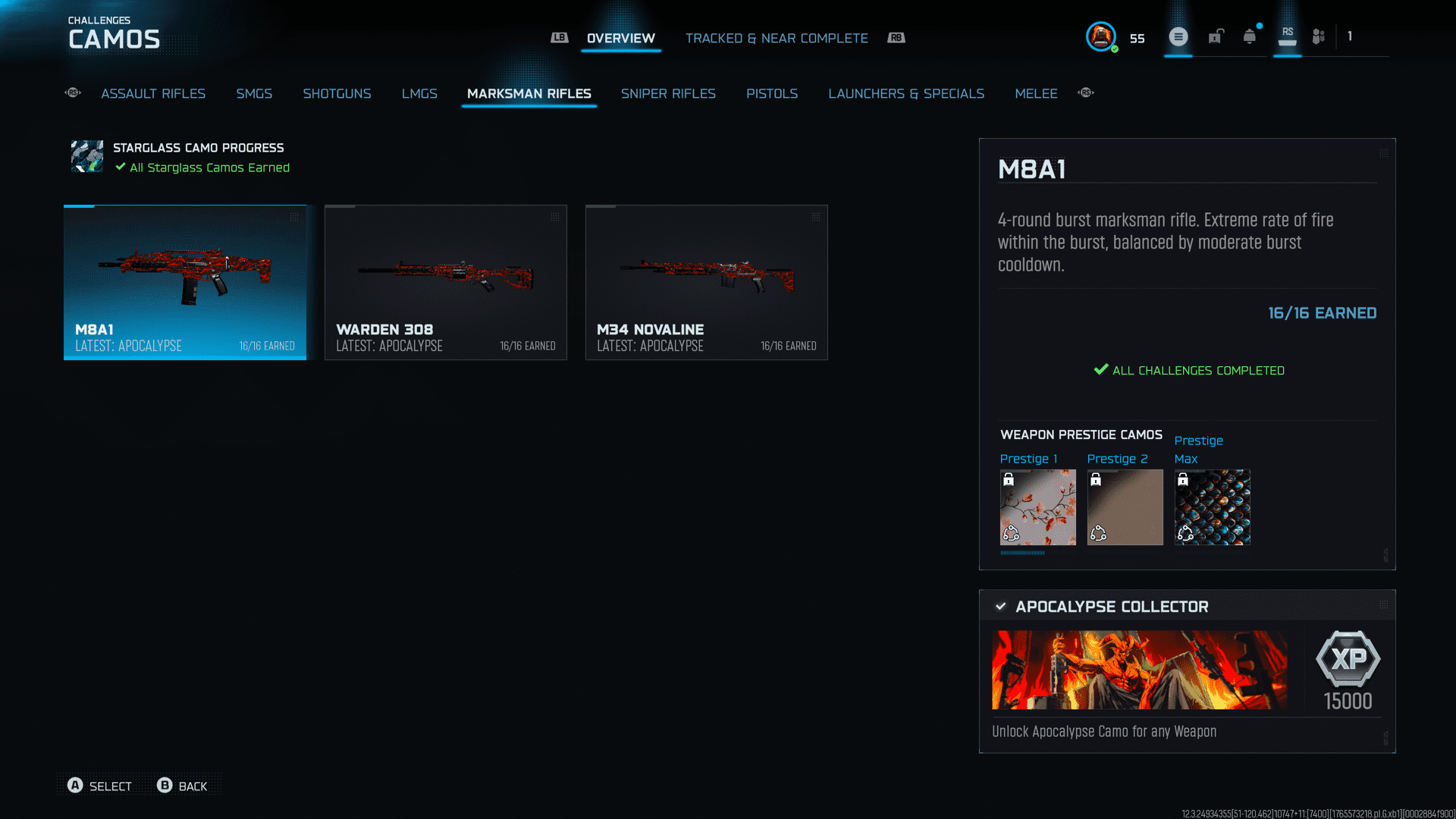Viewport: 1456px width, 819px height.
Task: Select the Prestige Max camo swatch
Action: click(1212, 507)
